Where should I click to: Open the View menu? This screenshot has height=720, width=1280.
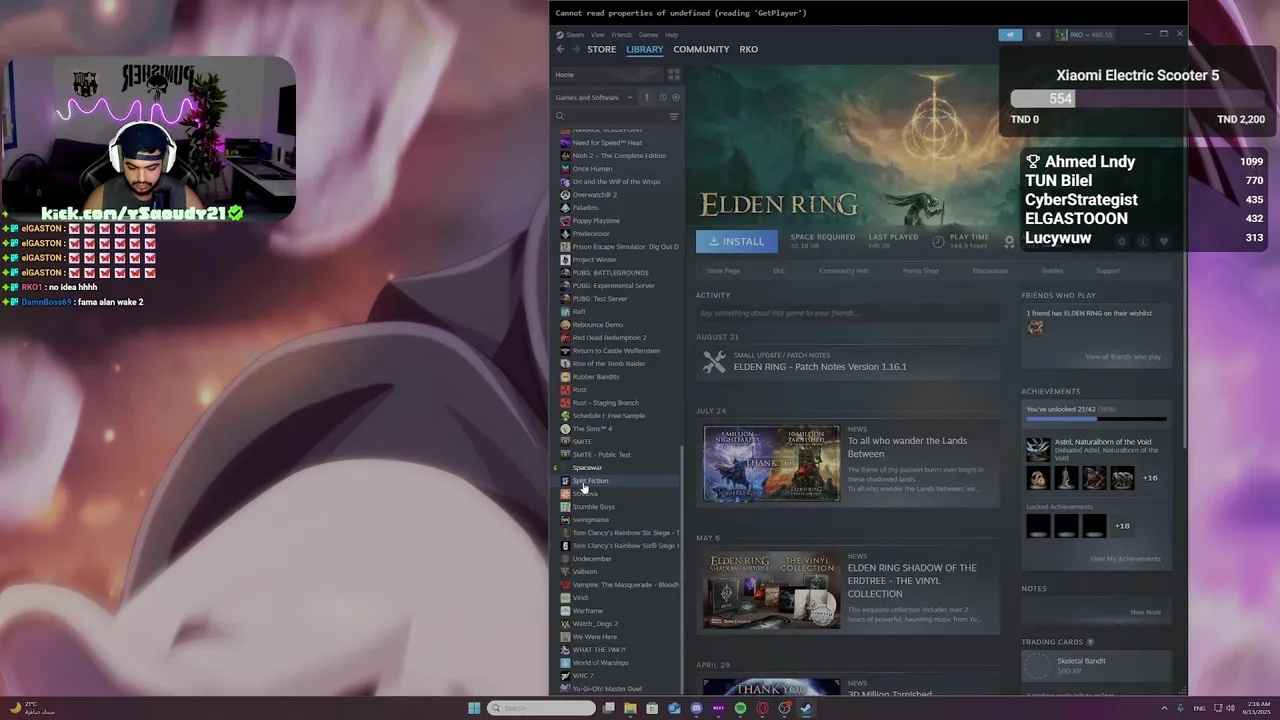[597, 35]
